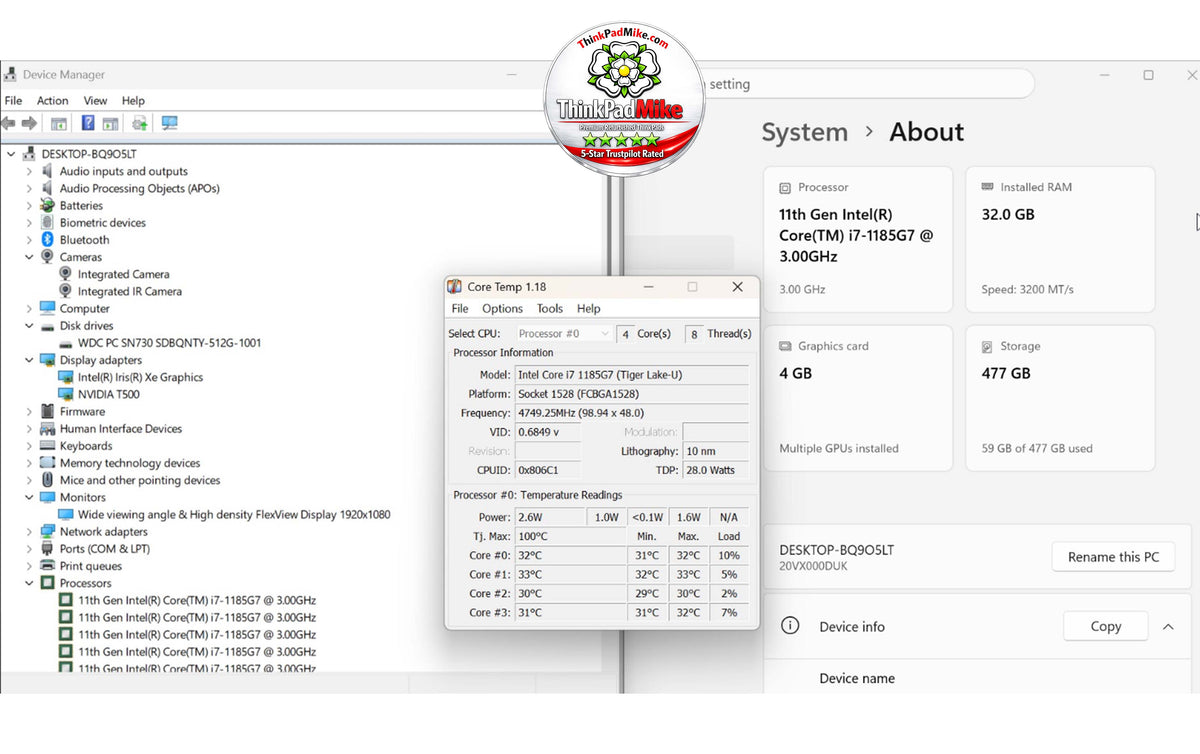Click the Batteries category icon
This screenshot has height=754, width=1200.
[47, 205]
